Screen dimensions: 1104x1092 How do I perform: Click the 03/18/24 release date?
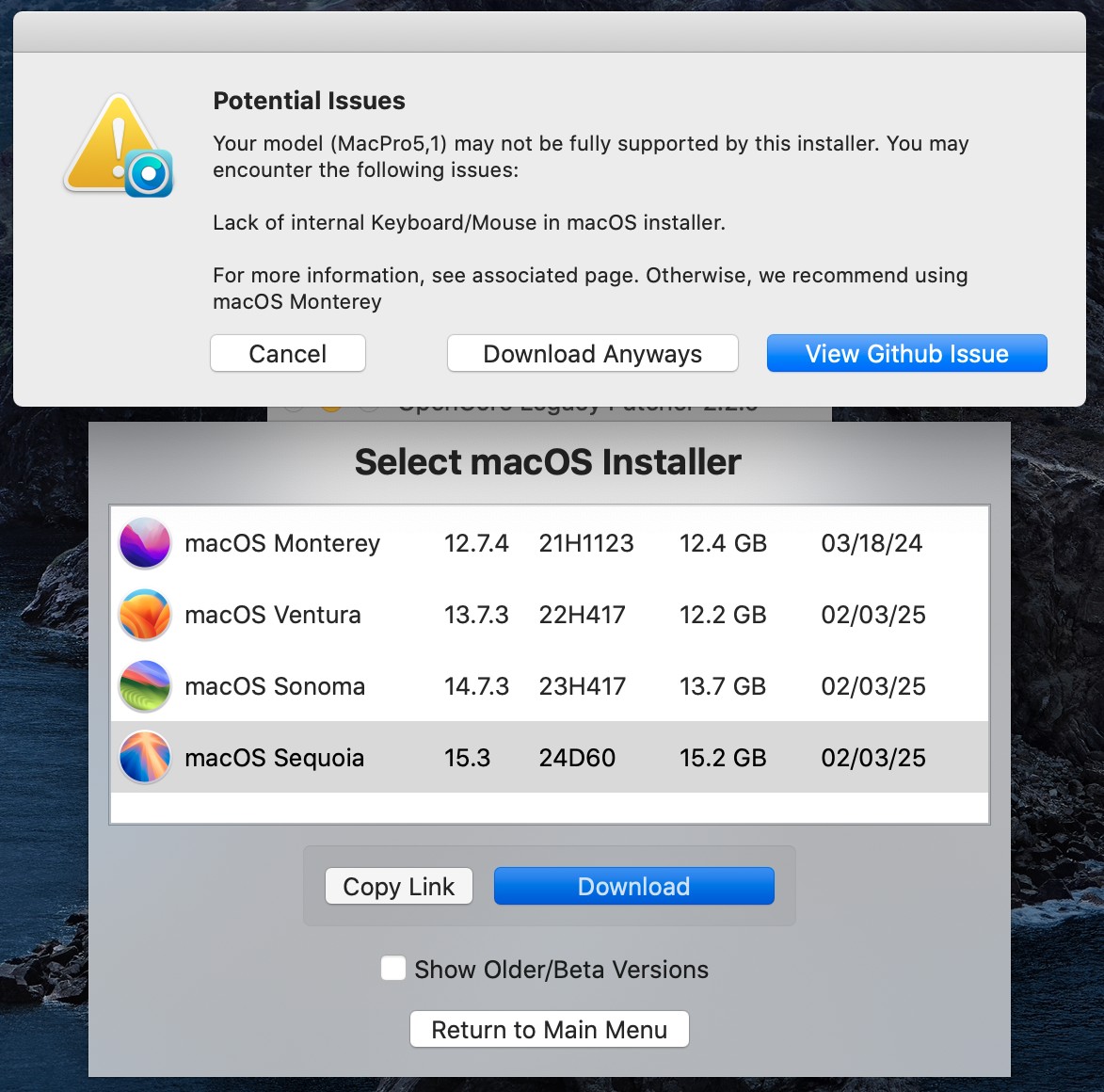pyautogui.click(x=872, y=543)
